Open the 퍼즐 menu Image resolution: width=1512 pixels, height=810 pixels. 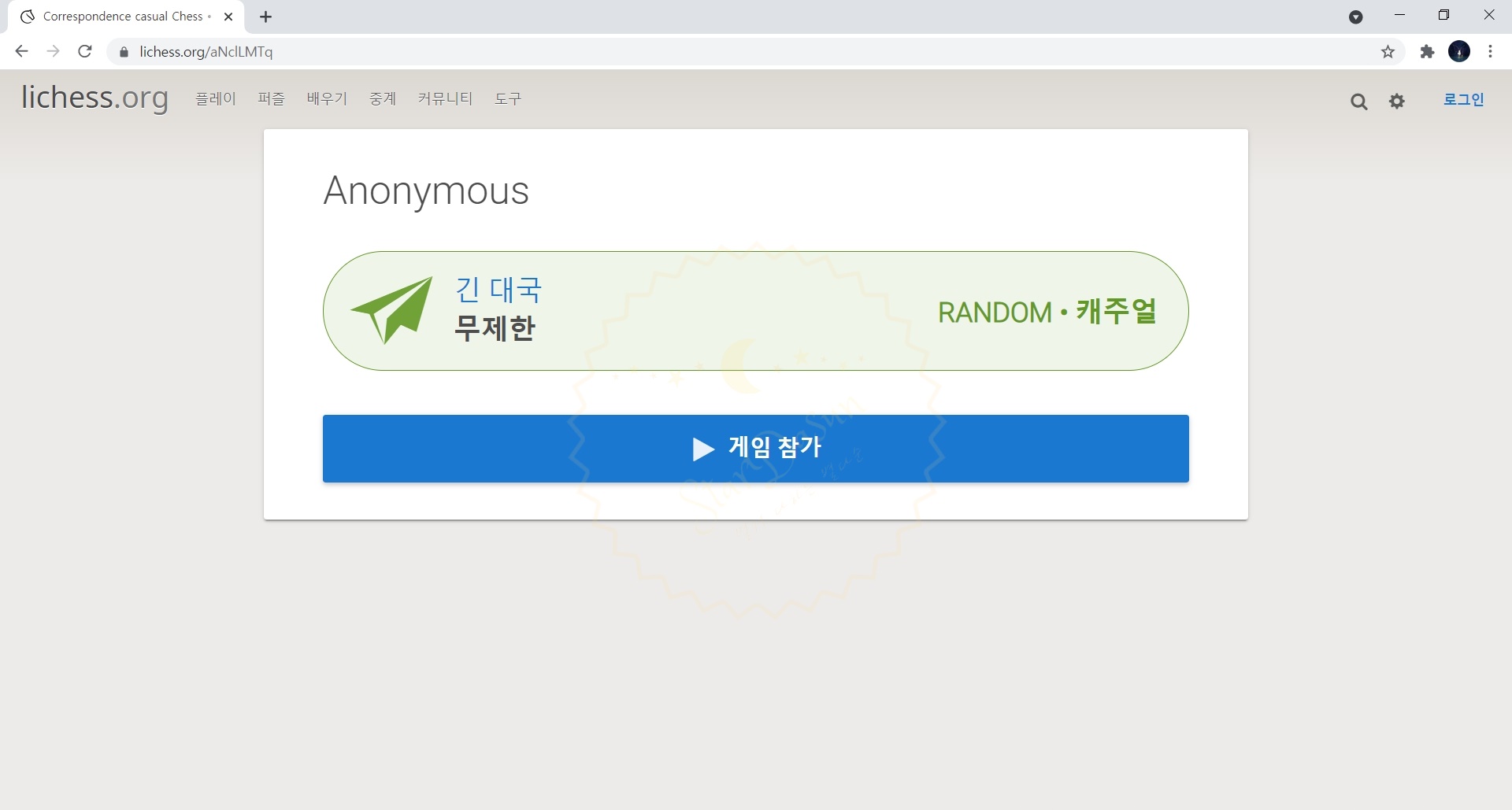pyautogui.click(x=271, y=98)
